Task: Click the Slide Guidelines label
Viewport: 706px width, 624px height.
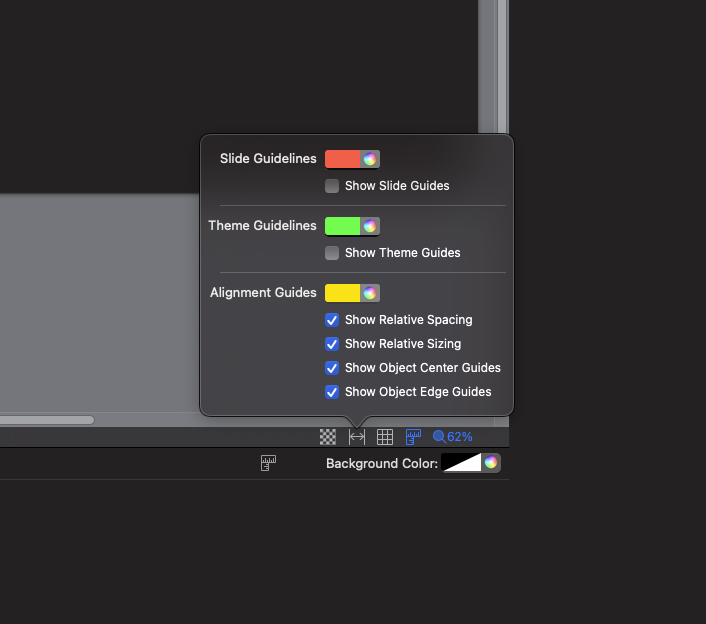Action: pos(268,158)
